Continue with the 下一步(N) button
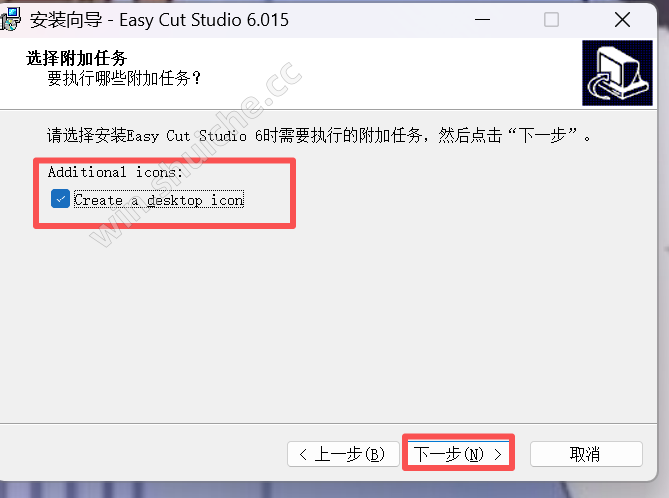The height and width of the screenshot is (498, 669). tap(458, 454)
